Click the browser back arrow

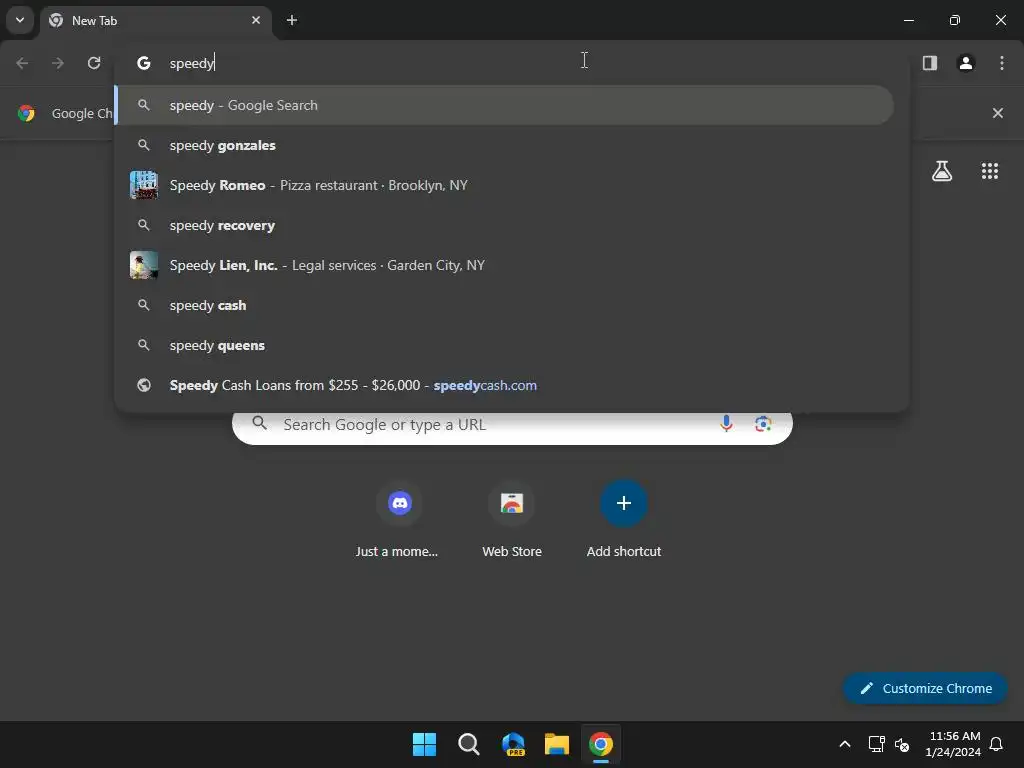[x=22, y=63]
